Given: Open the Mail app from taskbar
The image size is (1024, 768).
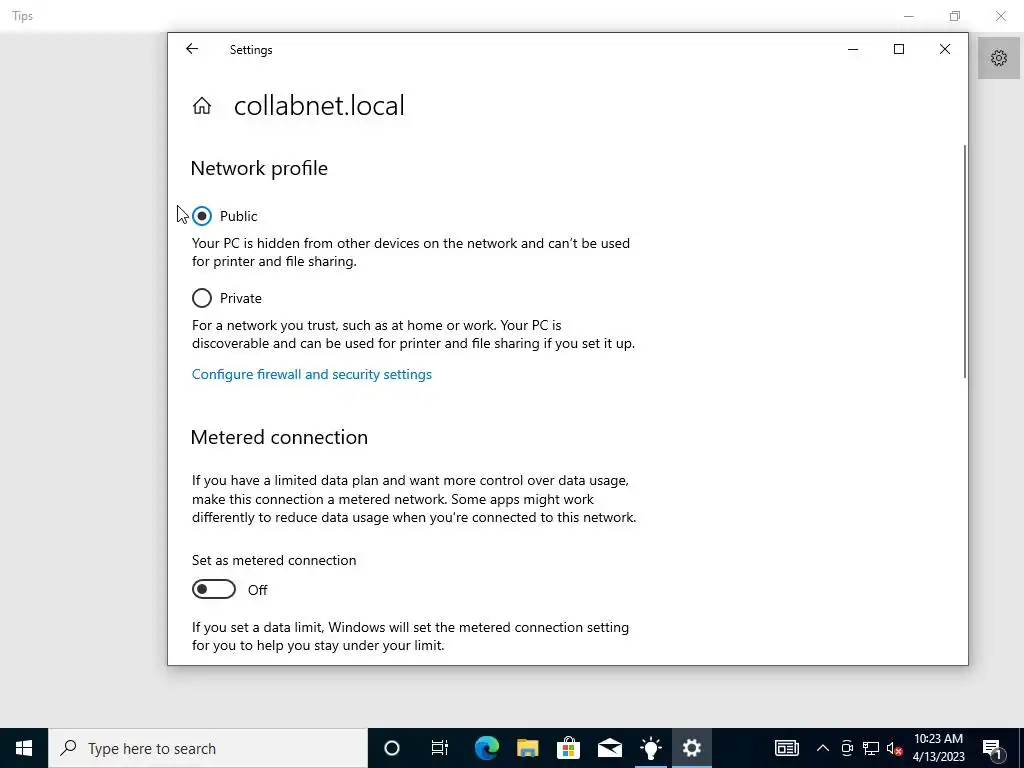Looking at the screenshot, I should click(x=610, y=748).
